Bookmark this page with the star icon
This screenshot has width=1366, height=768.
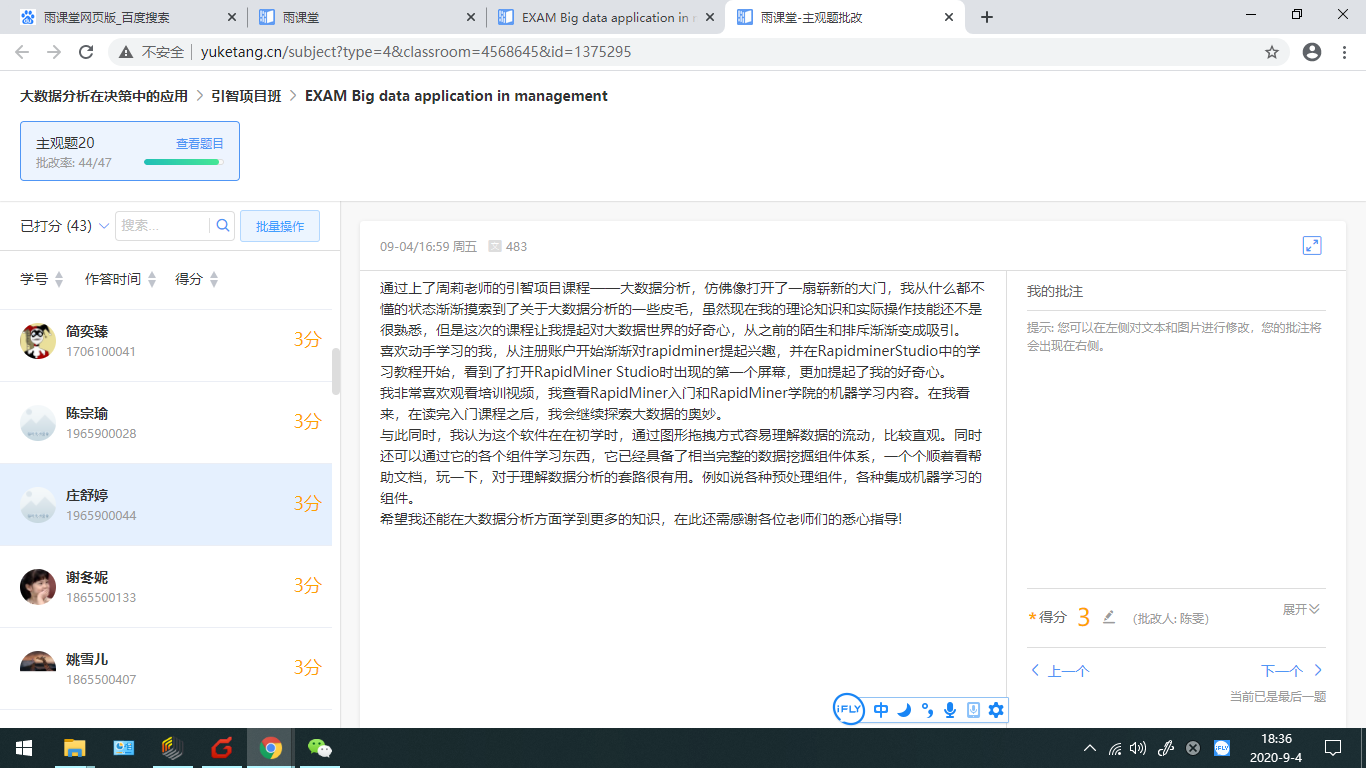(1272, 52)
